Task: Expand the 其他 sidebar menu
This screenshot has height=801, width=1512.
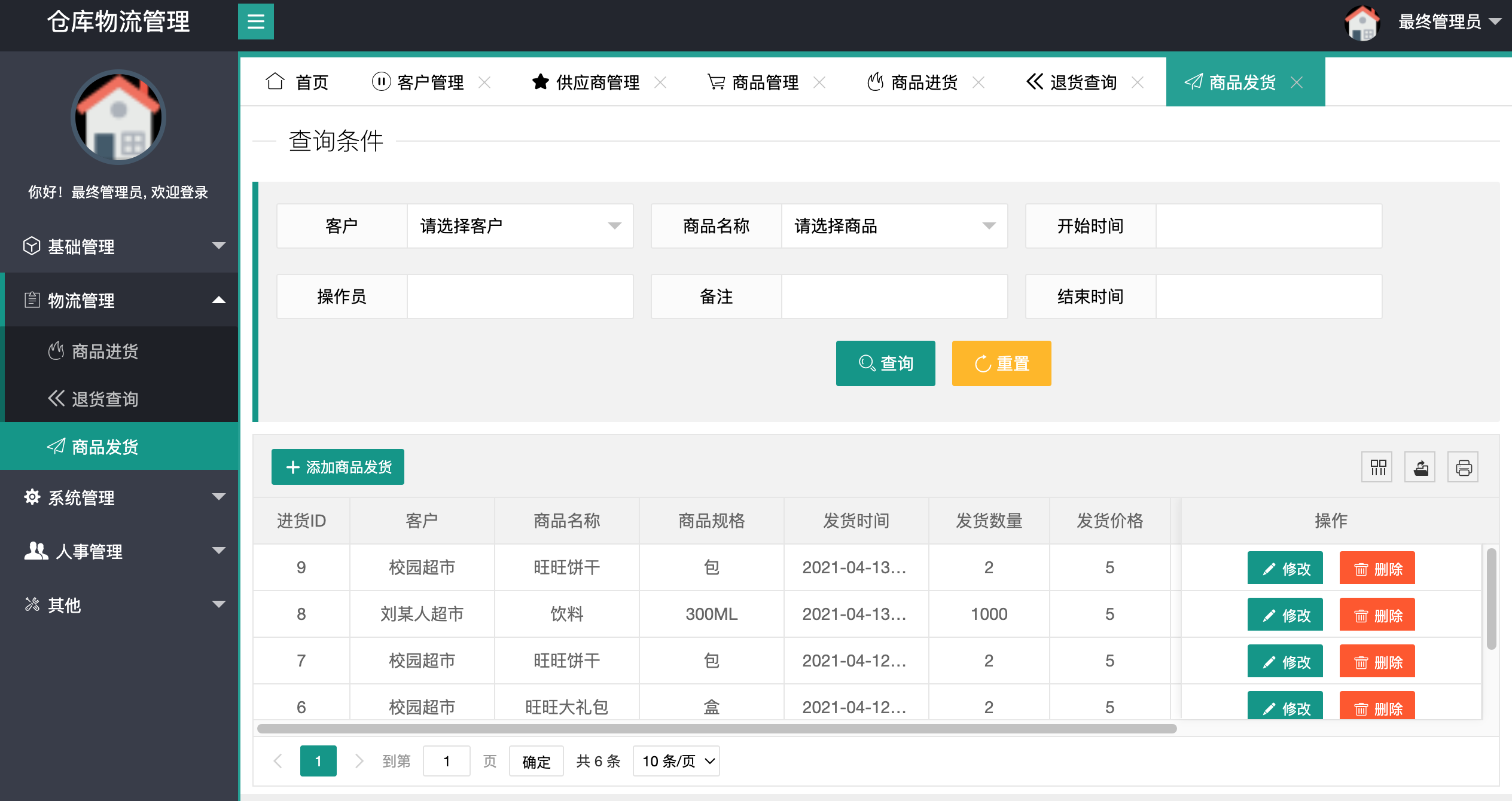Action: pyautogui.click(x=119, y=604)
